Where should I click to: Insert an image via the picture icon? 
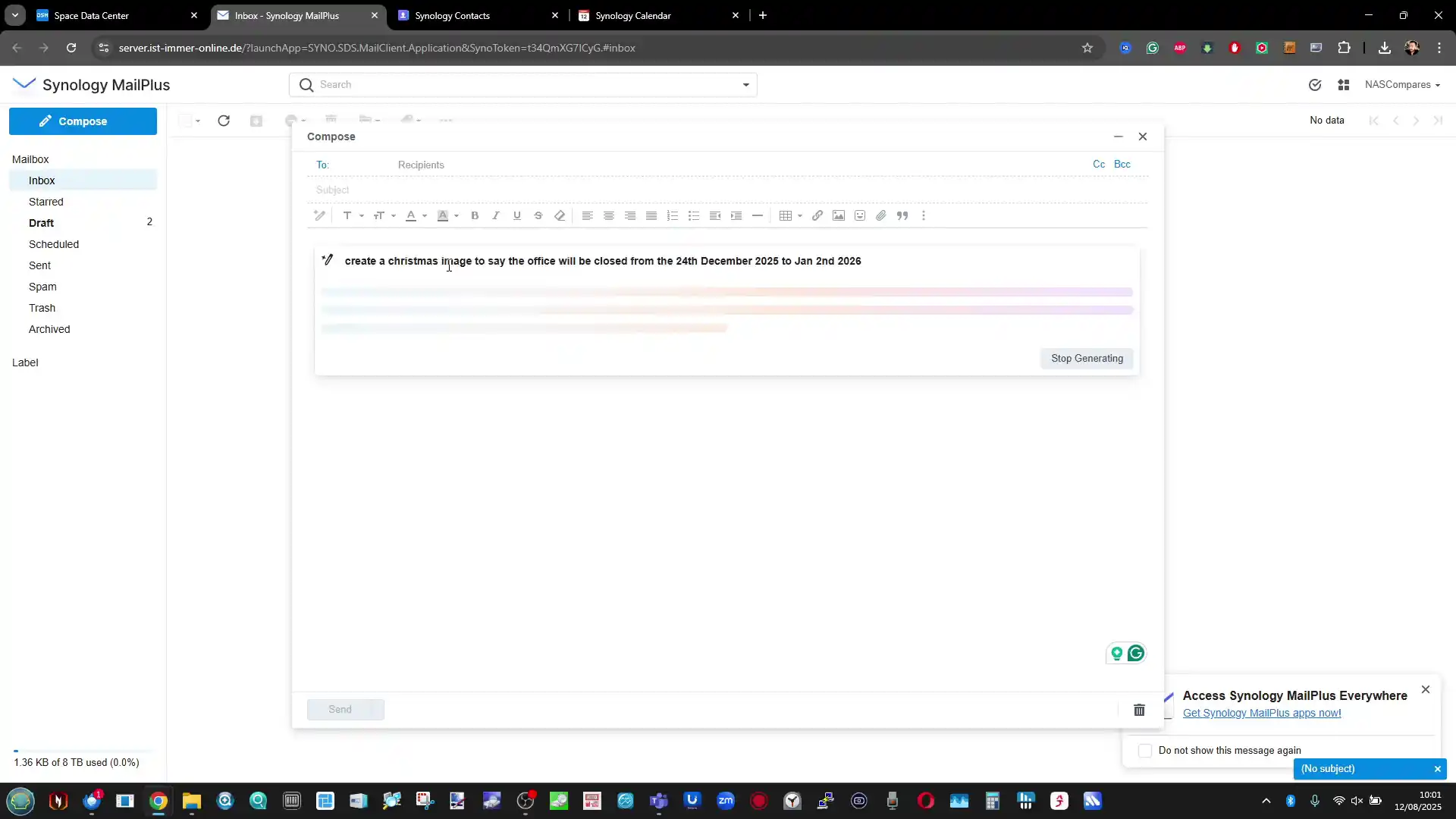839,216
